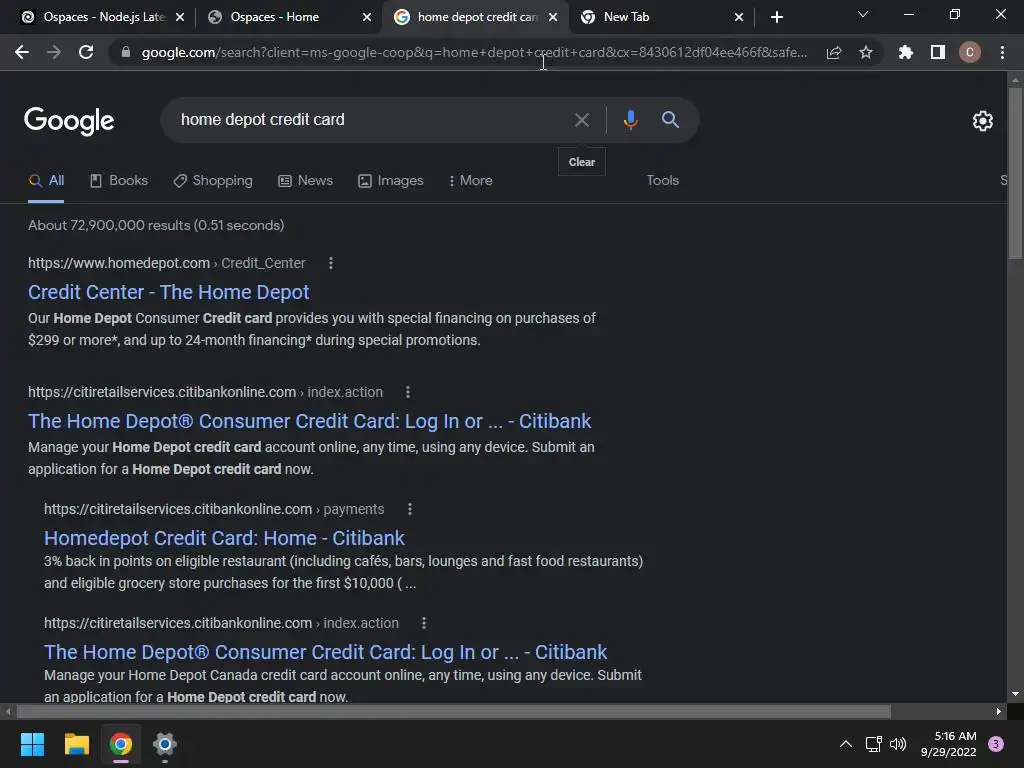
Task: Select the All results filter
Action: (x=46, y=181)
